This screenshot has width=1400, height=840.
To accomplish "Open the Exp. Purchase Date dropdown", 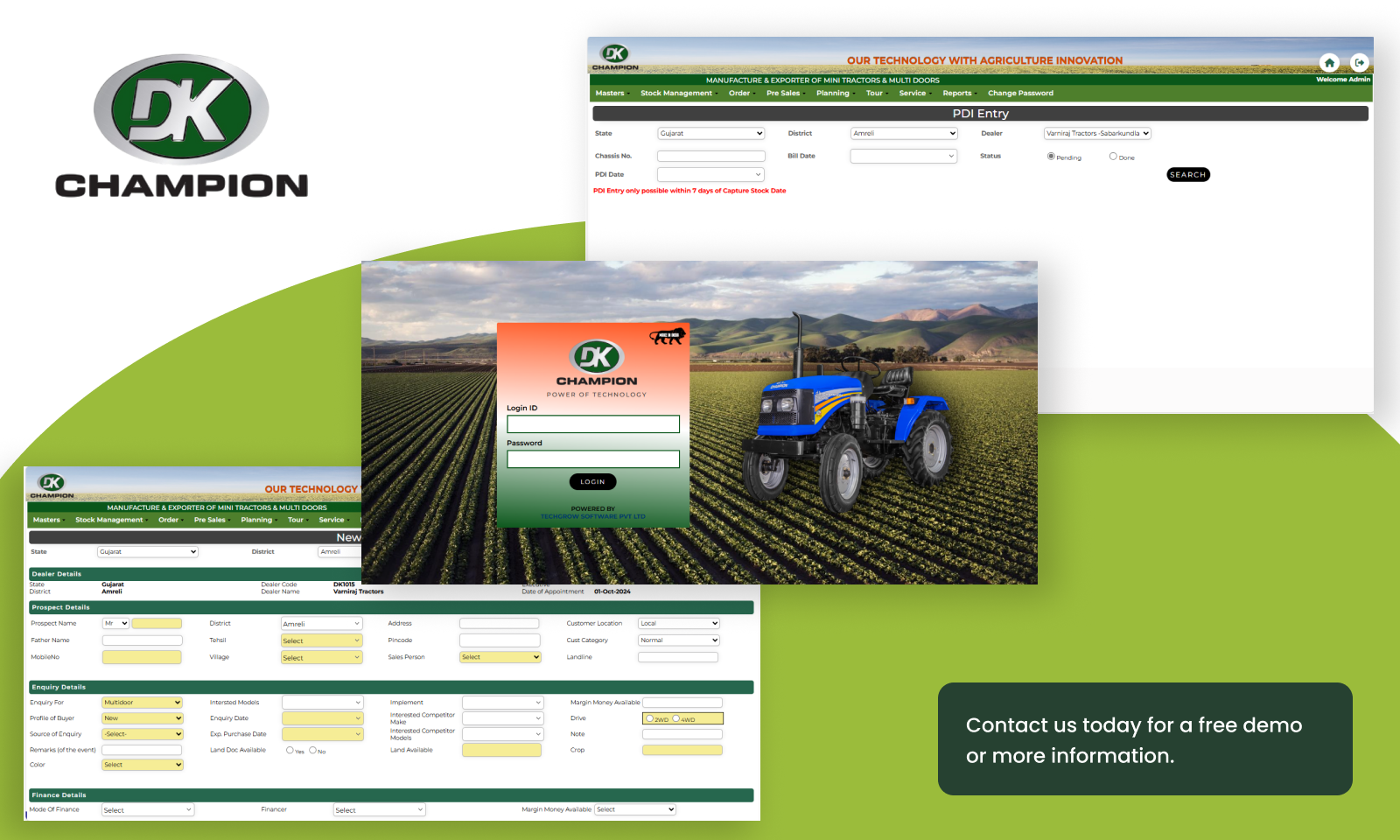I will point(322,734).
